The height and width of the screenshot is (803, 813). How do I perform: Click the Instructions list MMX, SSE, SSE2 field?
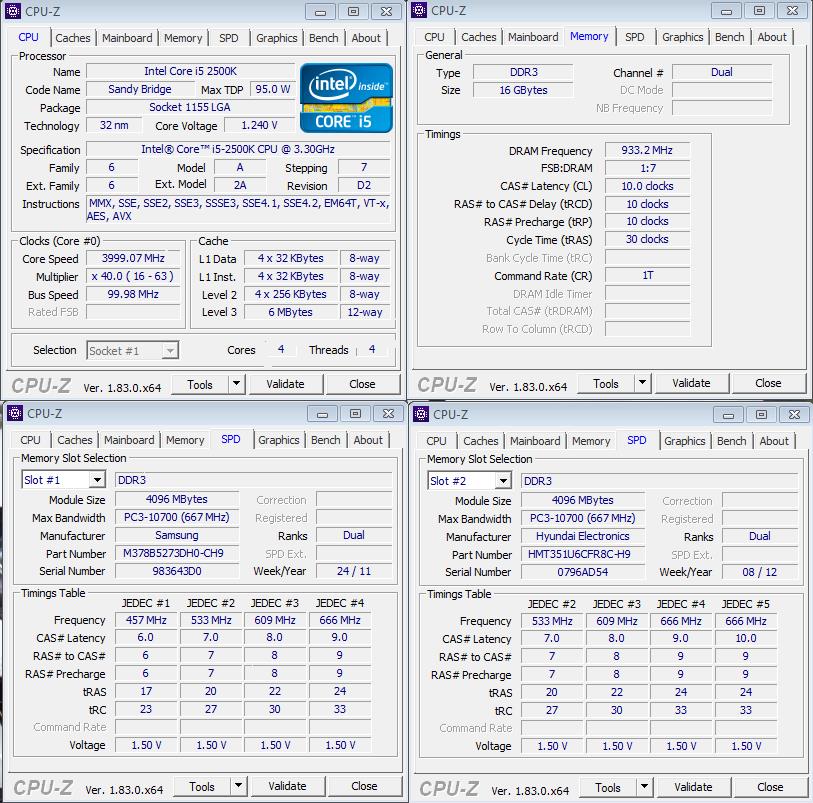(x=238, y=209)
